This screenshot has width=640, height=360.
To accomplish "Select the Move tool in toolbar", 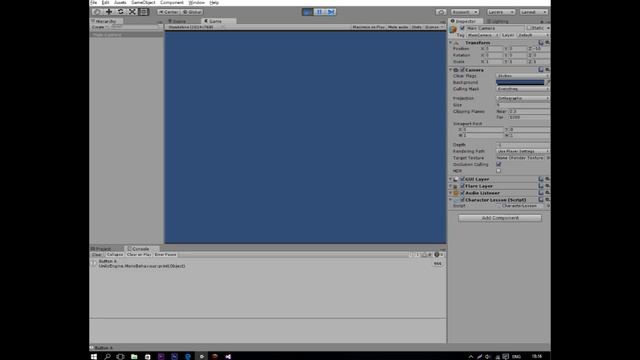I will (x=109, y=12).
